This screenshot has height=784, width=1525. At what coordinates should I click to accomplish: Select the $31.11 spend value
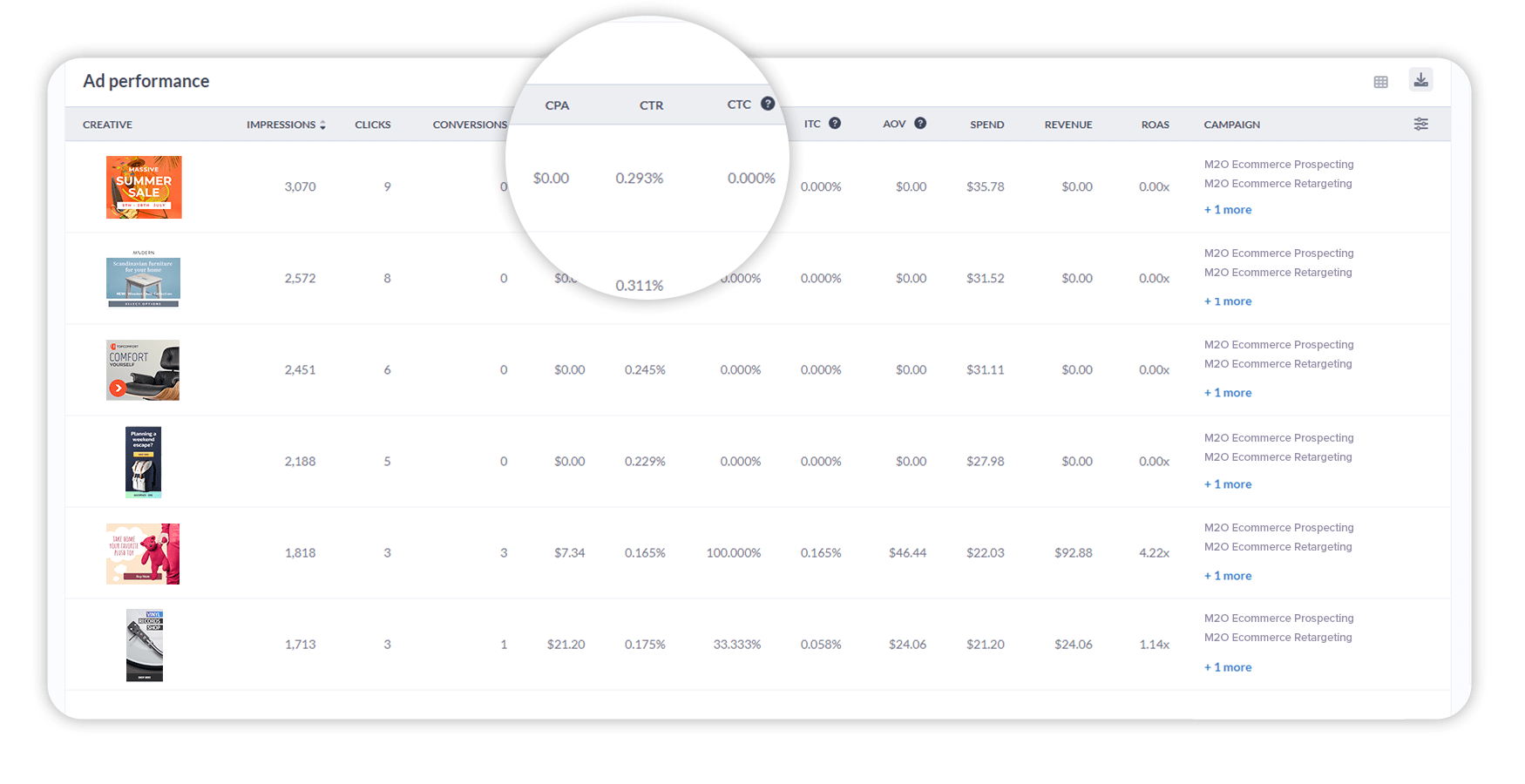tap(986, 369)
